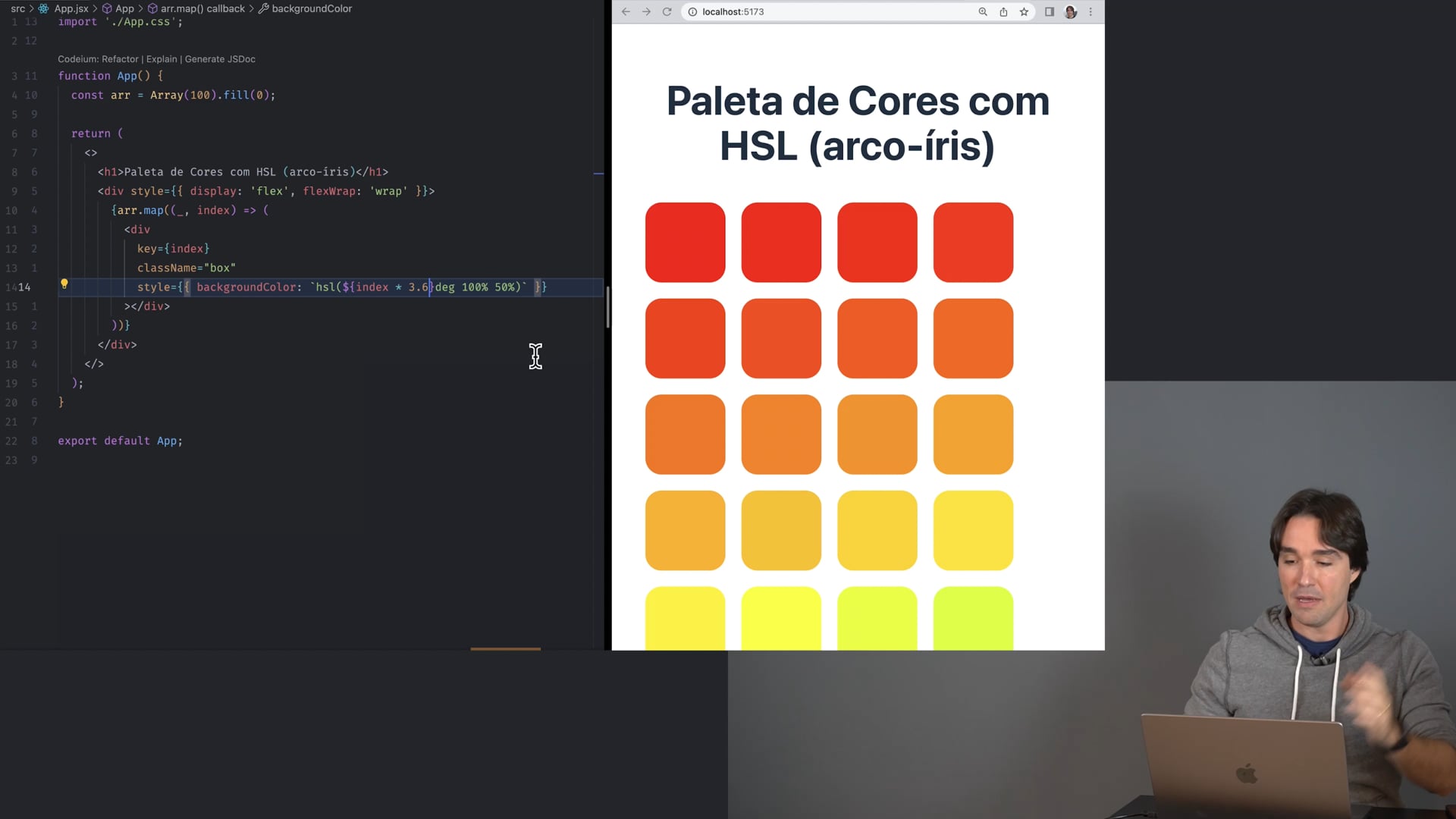Expand the arr.map() callback breadcrumb
This screenshot has width=1456, height=819.
tap(196, 8)
